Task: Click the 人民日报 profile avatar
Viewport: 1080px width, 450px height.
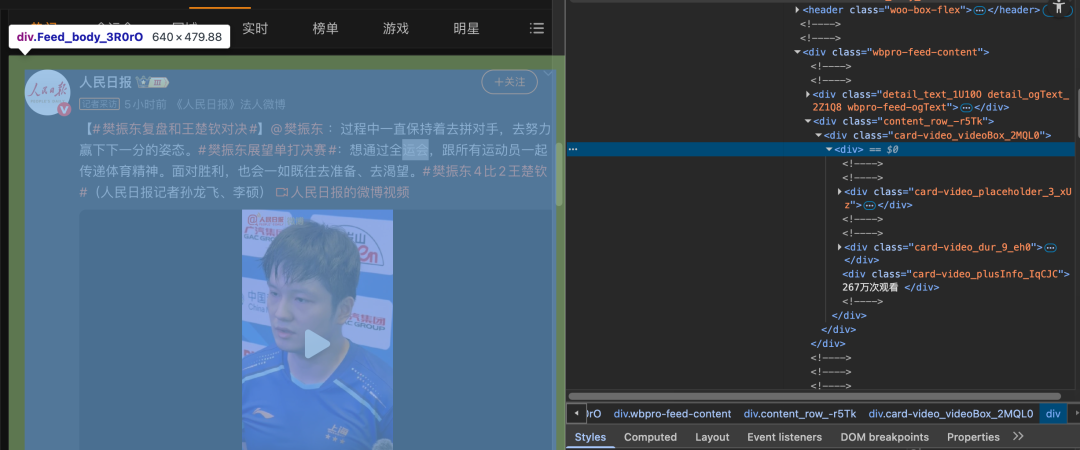Action: tap(47, 93)
